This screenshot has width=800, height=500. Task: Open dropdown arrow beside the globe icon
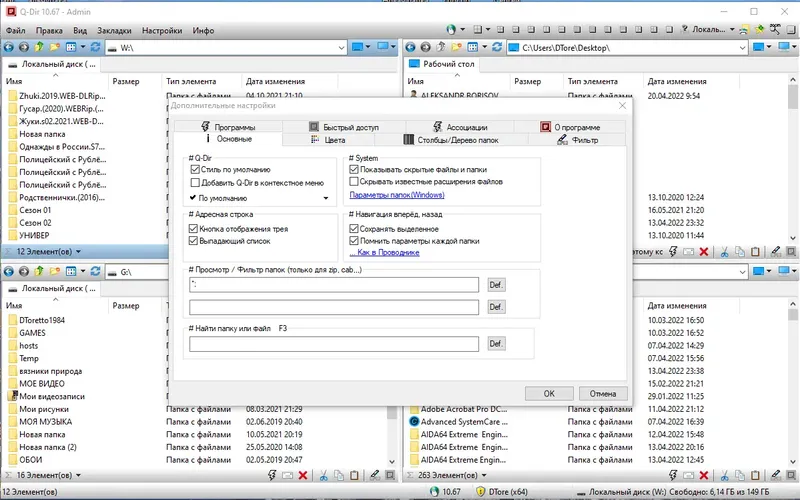coord(462,30)
